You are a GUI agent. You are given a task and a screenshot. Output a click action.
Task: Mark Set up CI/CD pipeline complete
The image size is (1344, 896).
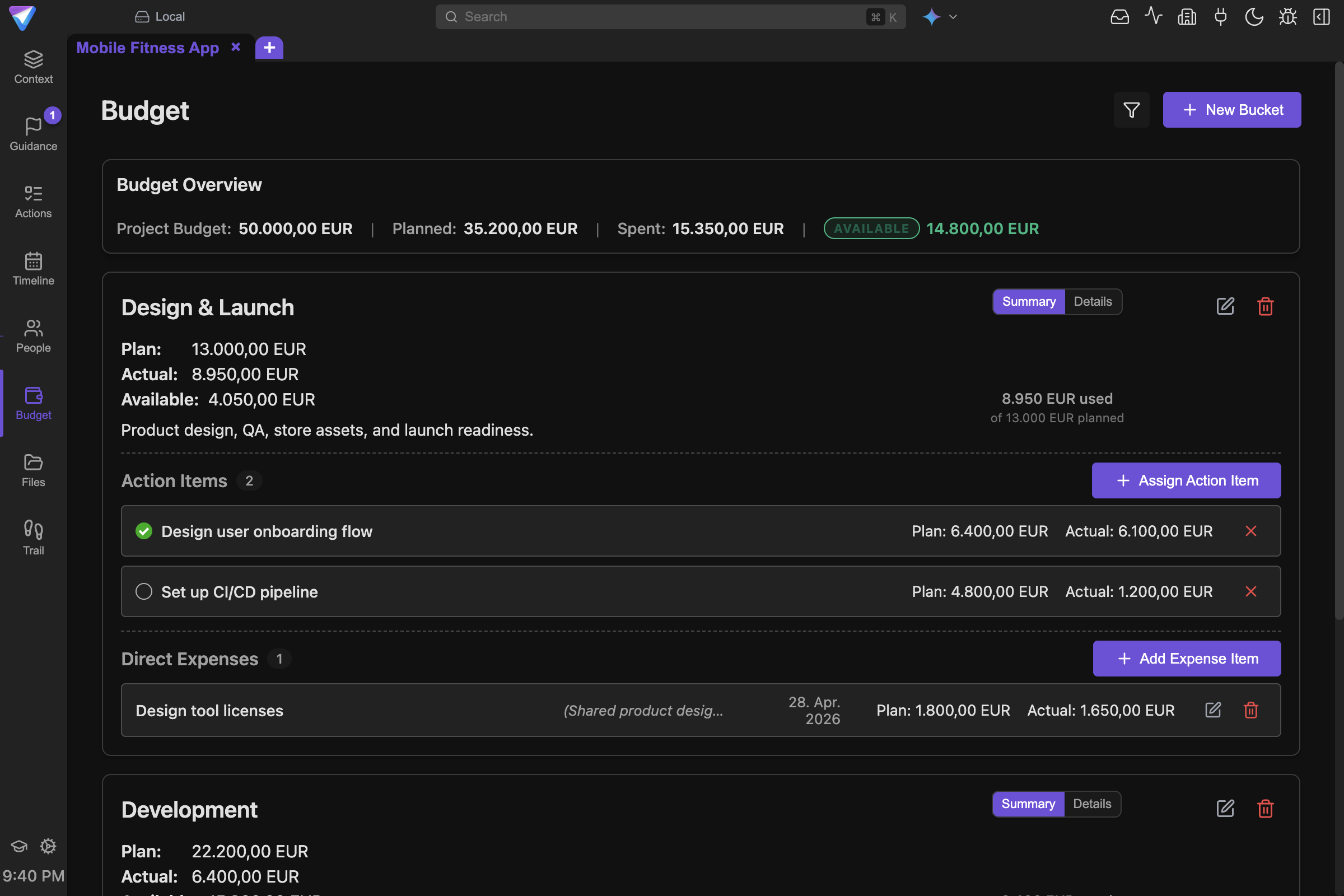[x=144, y=591]
